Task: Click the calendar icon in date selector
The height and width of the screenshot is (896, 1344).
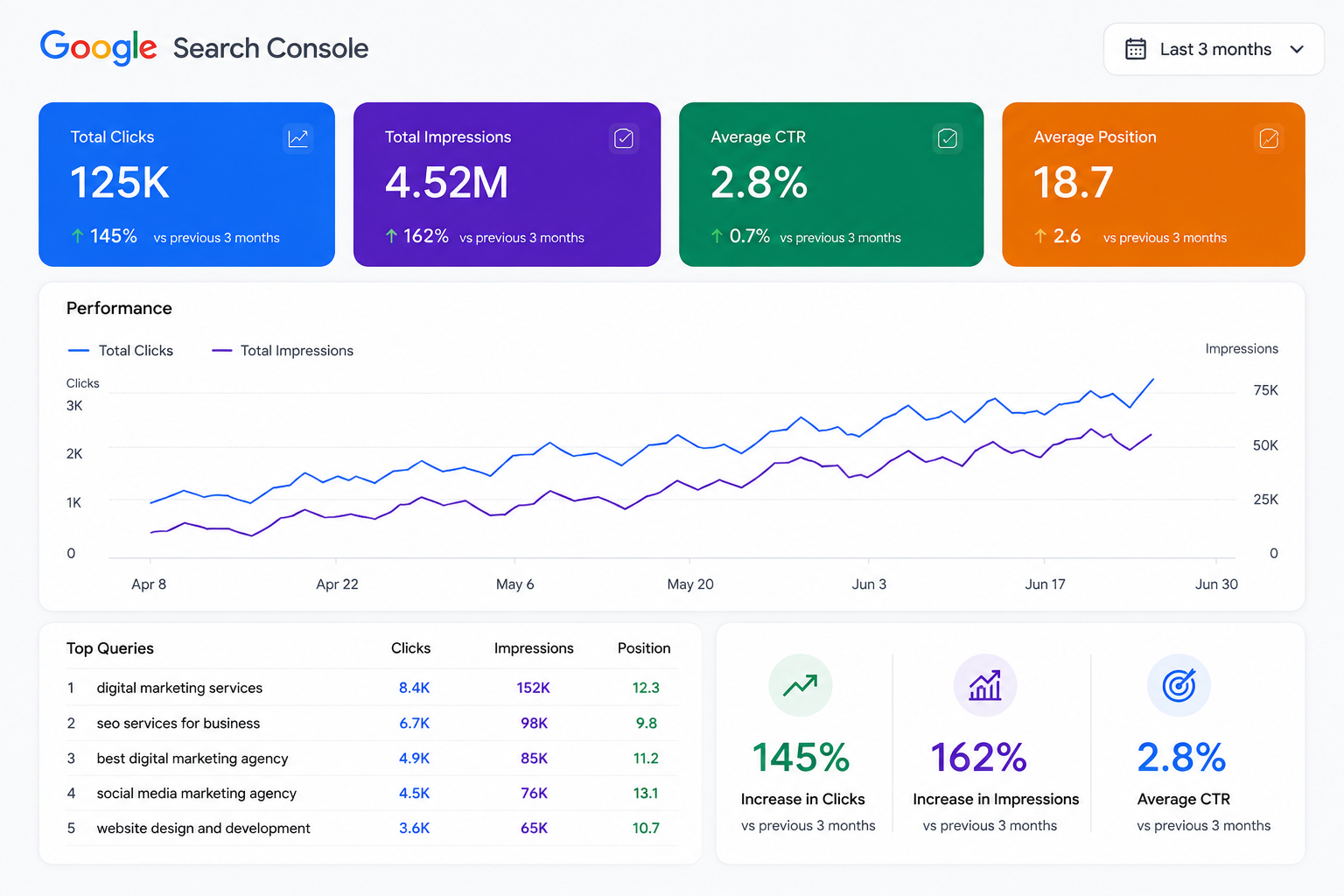Action: 1136,49
